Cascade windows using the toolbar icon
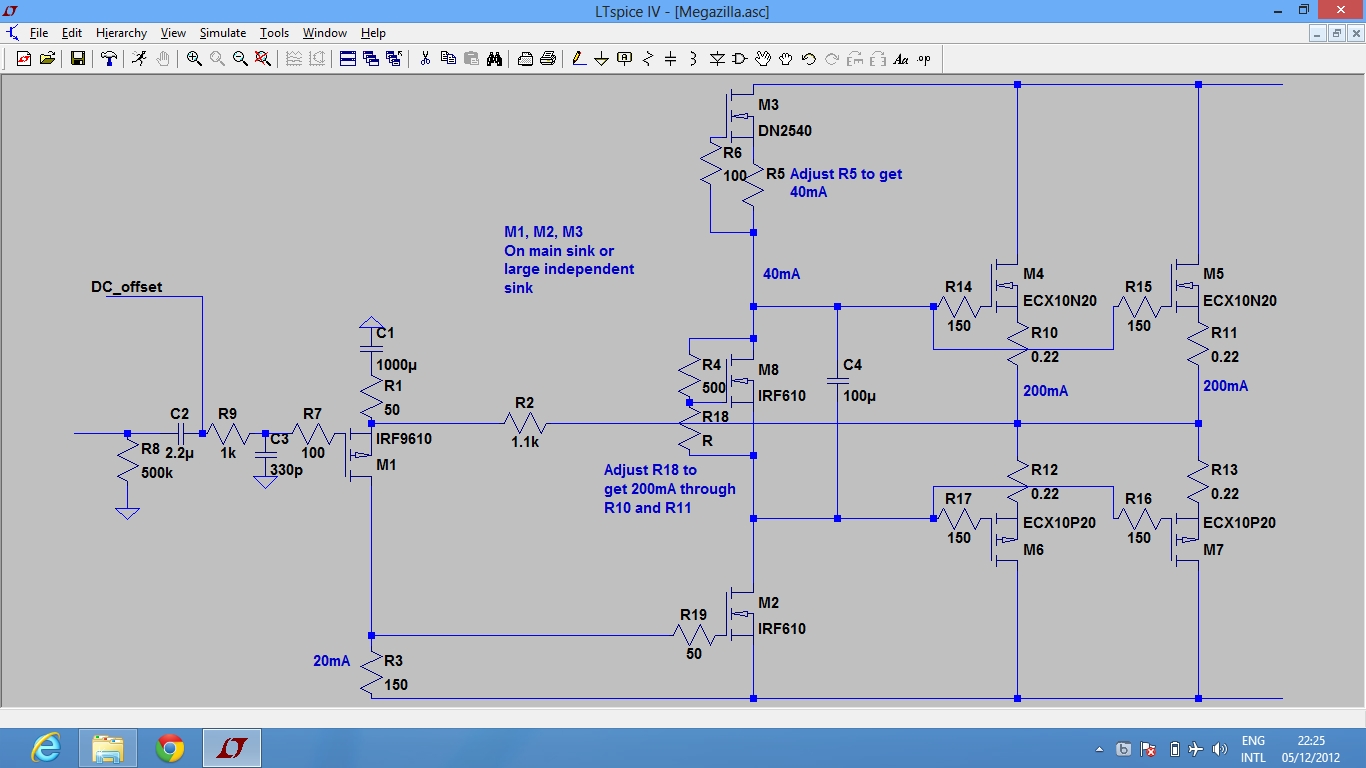This screenshot has height=768, width=1366. 371,59
